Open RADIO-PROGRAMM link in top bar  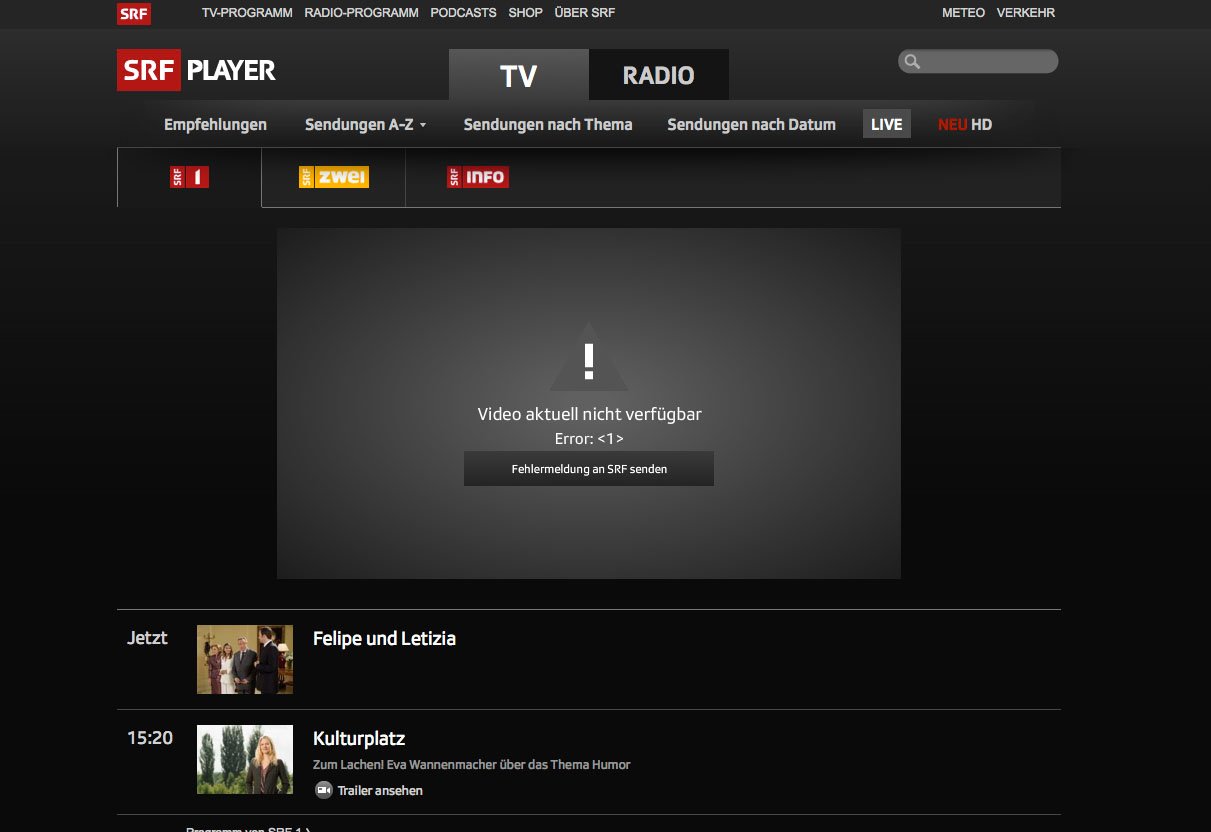tap(361, 13)
